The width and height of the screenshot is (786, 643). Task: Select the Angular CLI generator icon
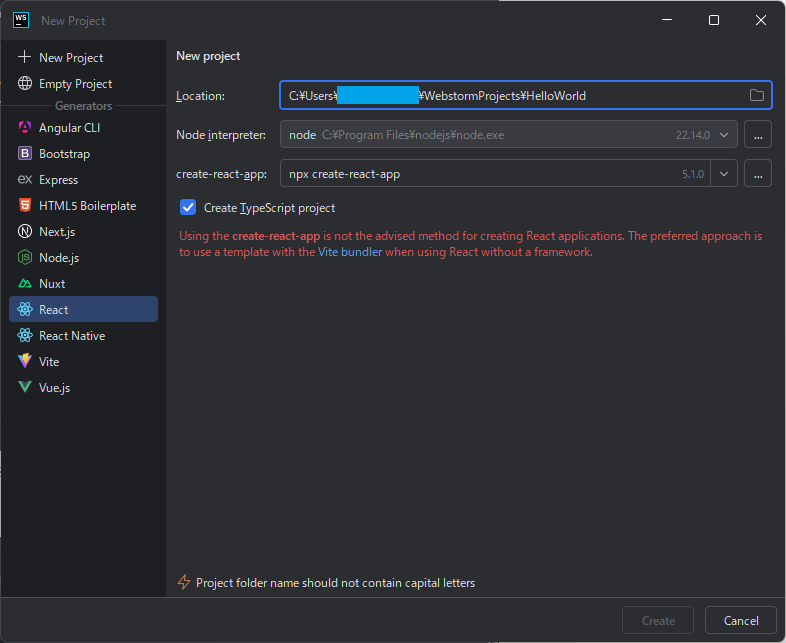click(x=25, y=128)
